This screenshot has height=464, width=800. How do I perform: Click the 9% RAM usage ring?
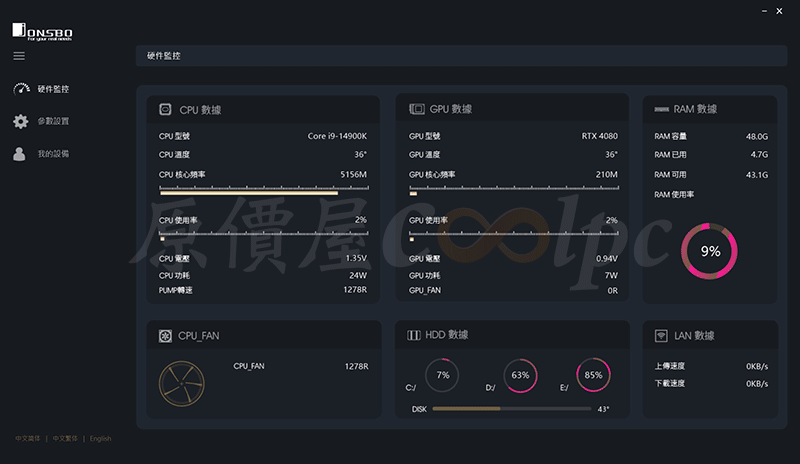(x=710, y=251)
